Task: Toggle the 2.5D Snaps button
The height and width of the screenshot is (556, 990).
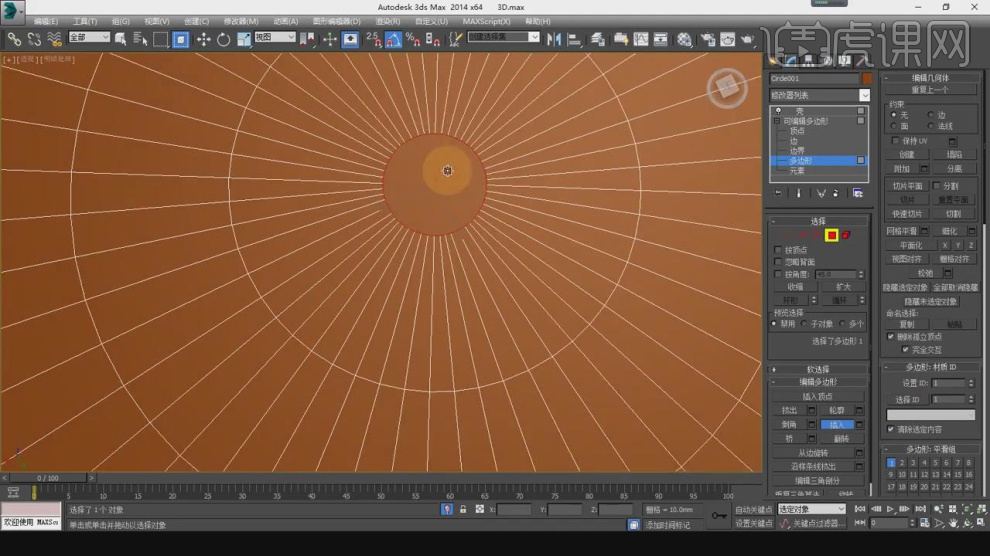Action: point(373,39)
